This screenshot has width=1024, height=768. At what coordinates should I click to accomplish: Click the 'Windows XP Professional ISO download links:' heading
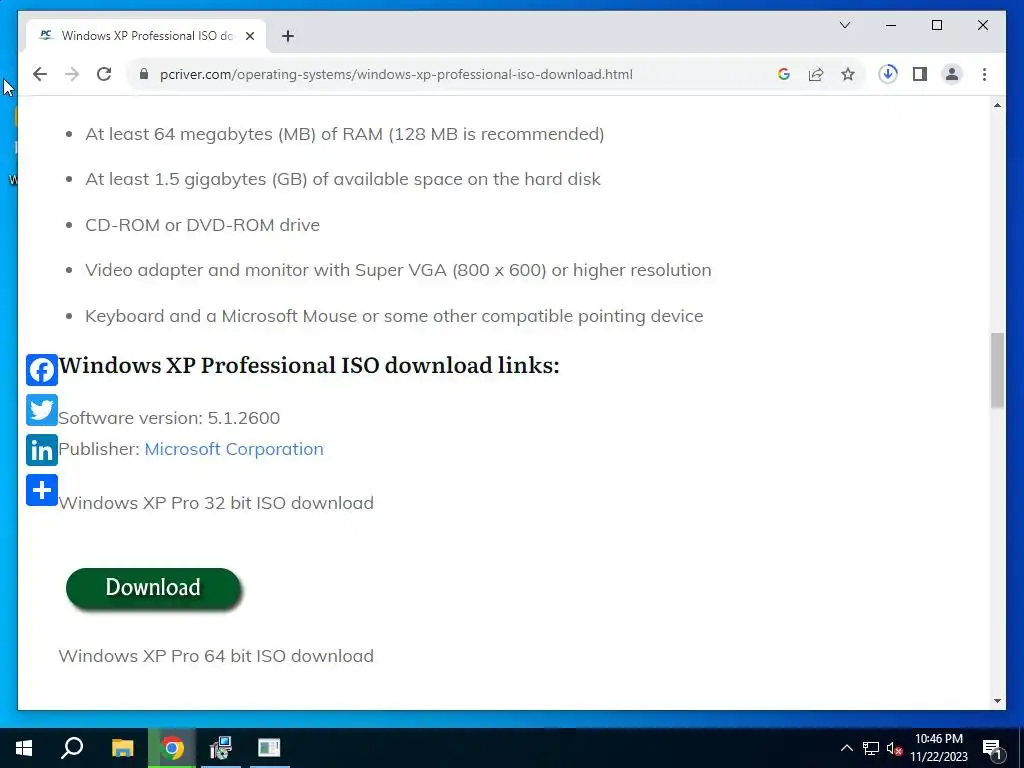point(309,366)
